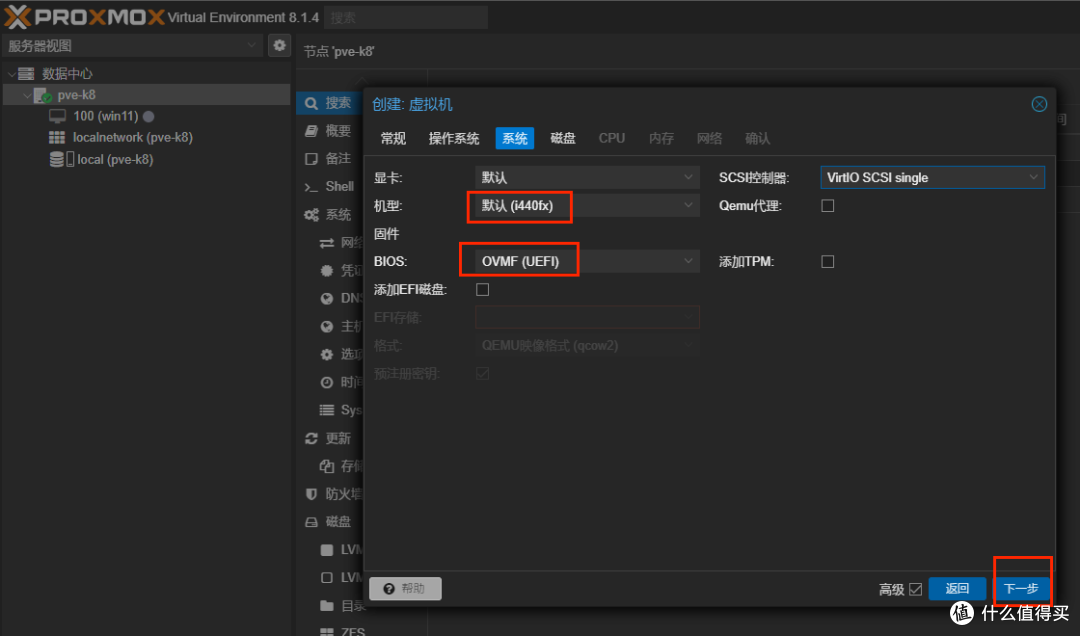Click the top search input field
This screenshot has width=1080, height=636.
(406, 18)
